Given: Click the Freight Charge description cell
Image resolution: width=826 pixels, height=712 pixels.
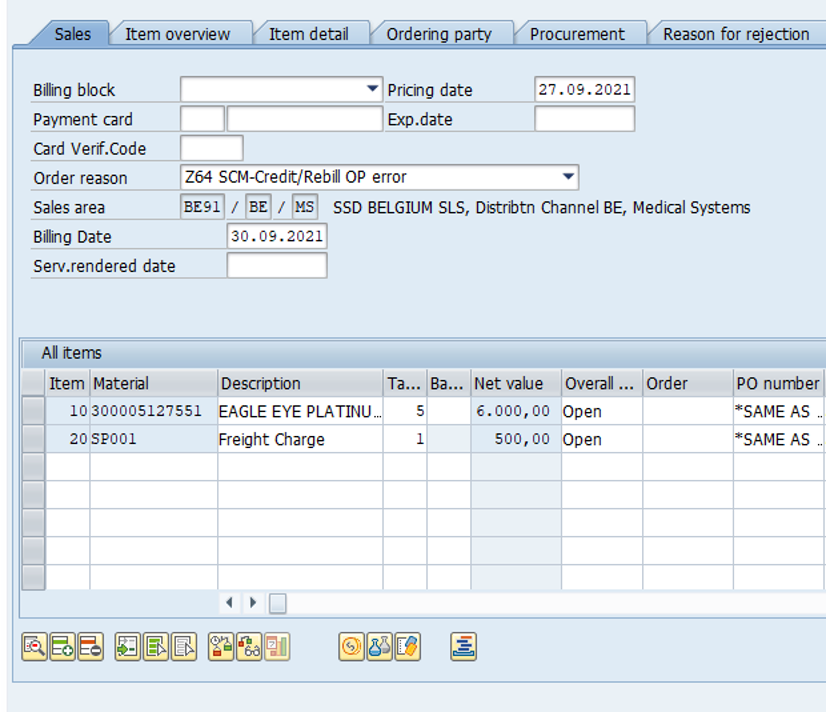Looking at the screenshot, I should [x=300, y=439].
